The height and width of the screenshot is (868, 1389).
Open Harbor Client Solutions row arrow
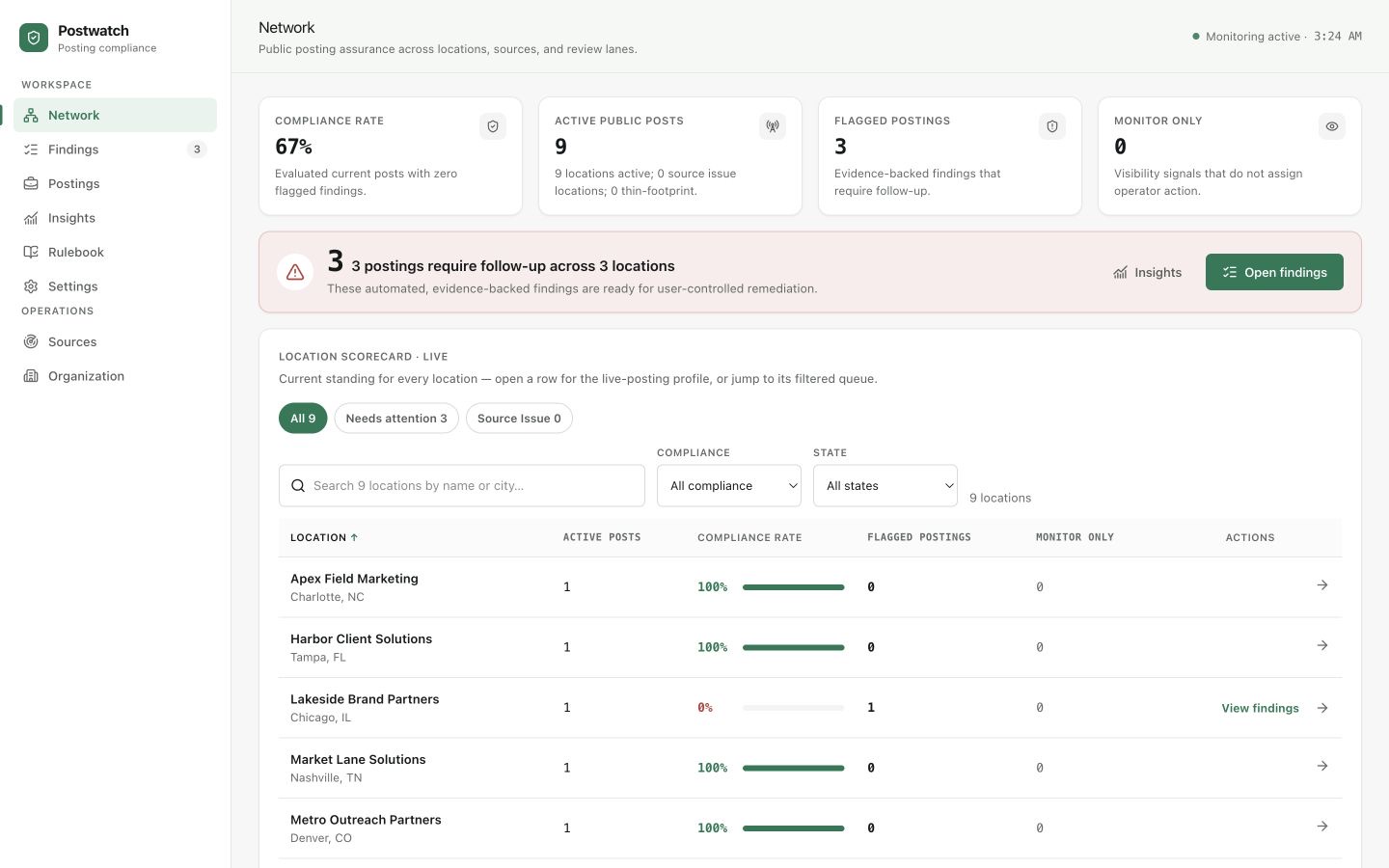click(1322, 645)
